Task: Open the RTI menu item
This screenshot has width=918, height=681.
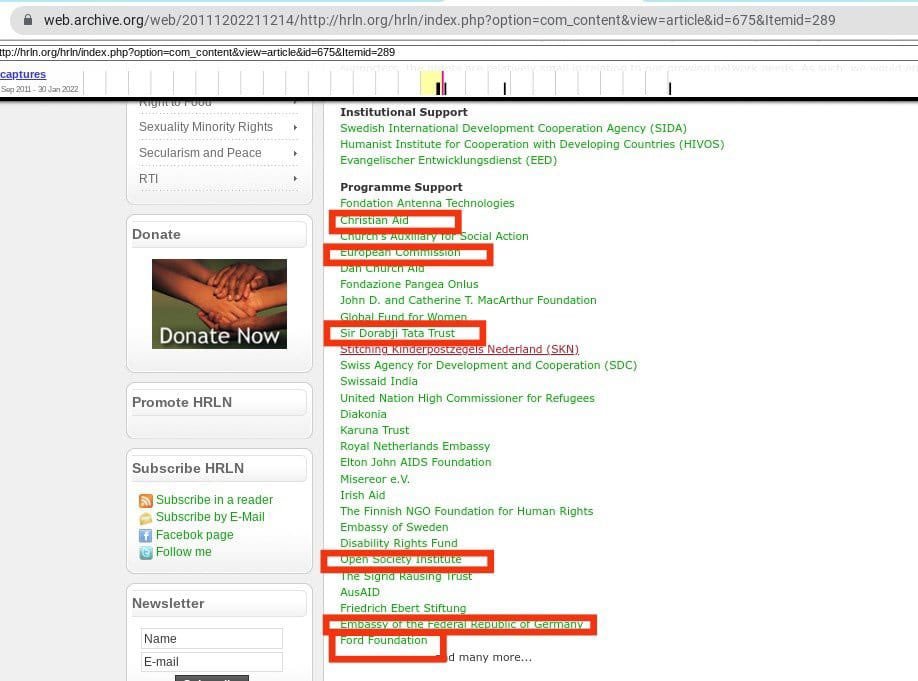Action: [149, 179]
